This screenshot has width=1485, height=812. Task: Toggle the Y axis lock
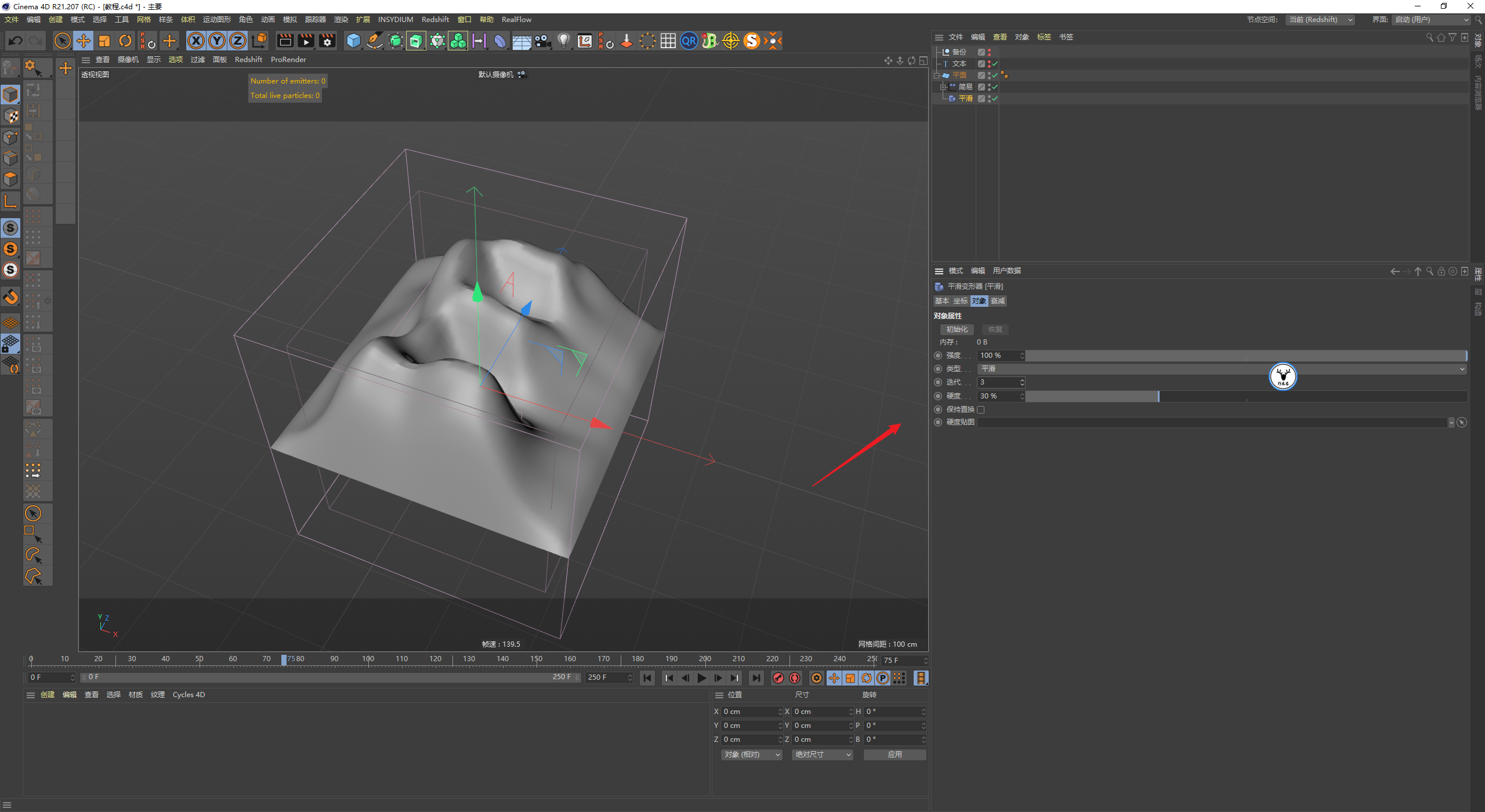[217, 41]
